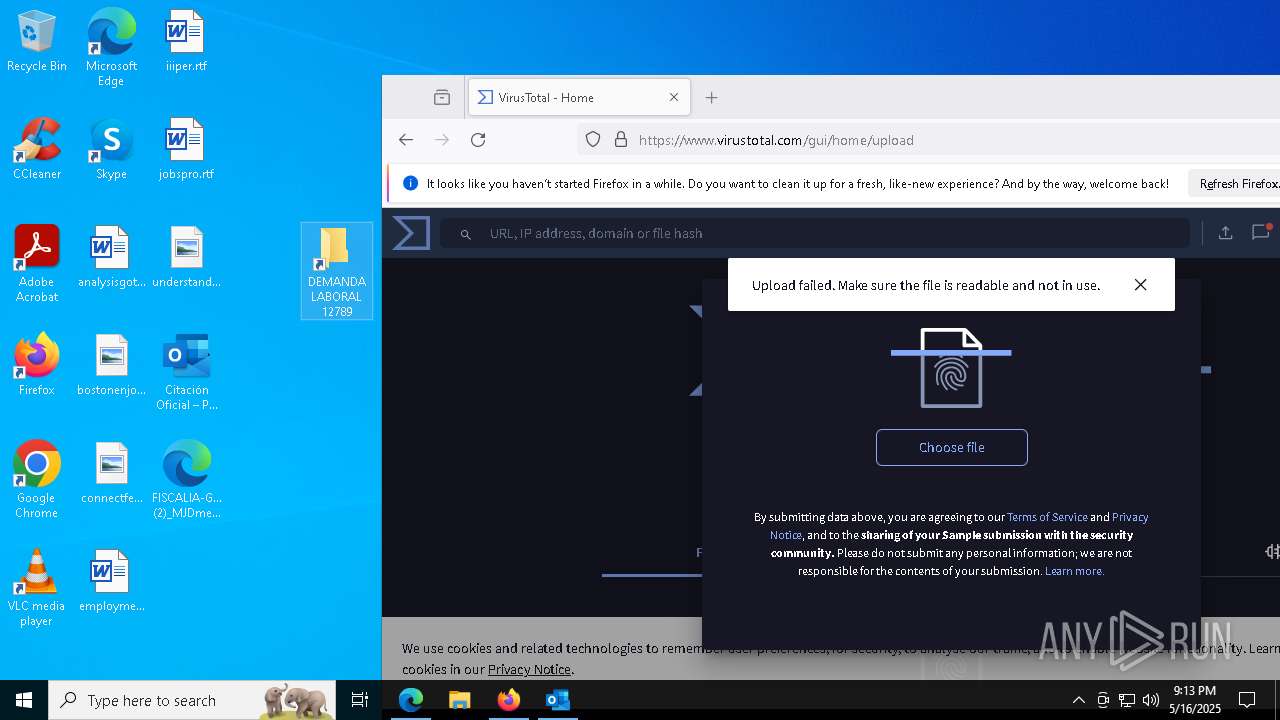Select the VLC media player shortcut
Screen dimensions: 1280x720
click(37, 588)
